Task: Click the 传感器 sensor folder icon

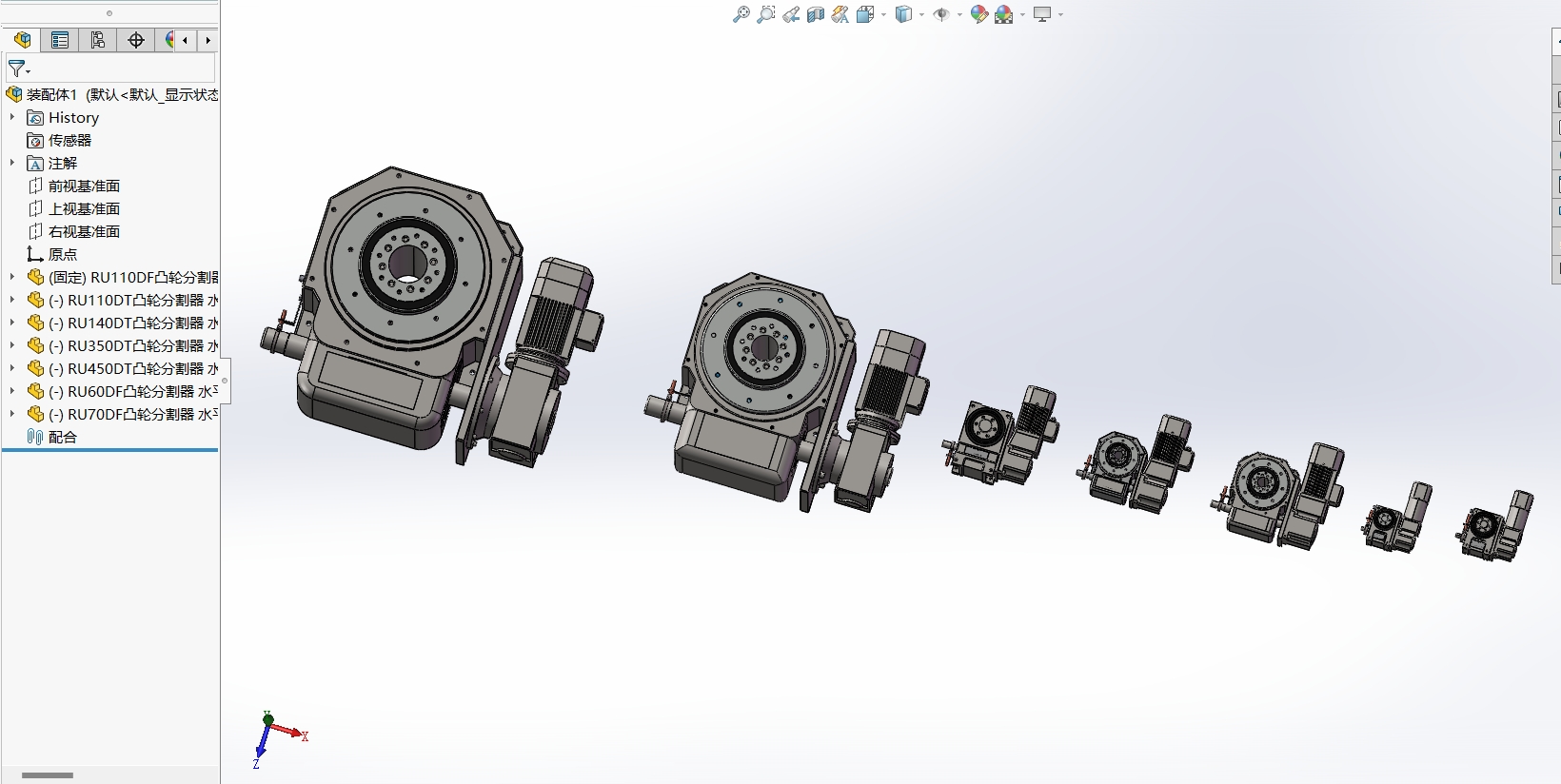Action: pos(35,140)
